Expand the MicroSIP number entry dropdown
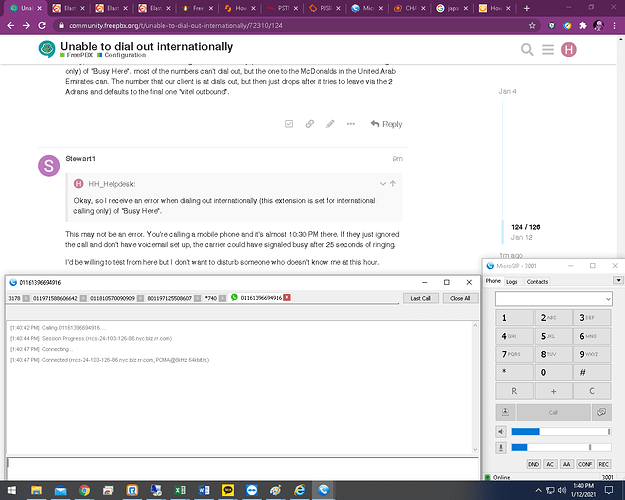 [606, 299]
